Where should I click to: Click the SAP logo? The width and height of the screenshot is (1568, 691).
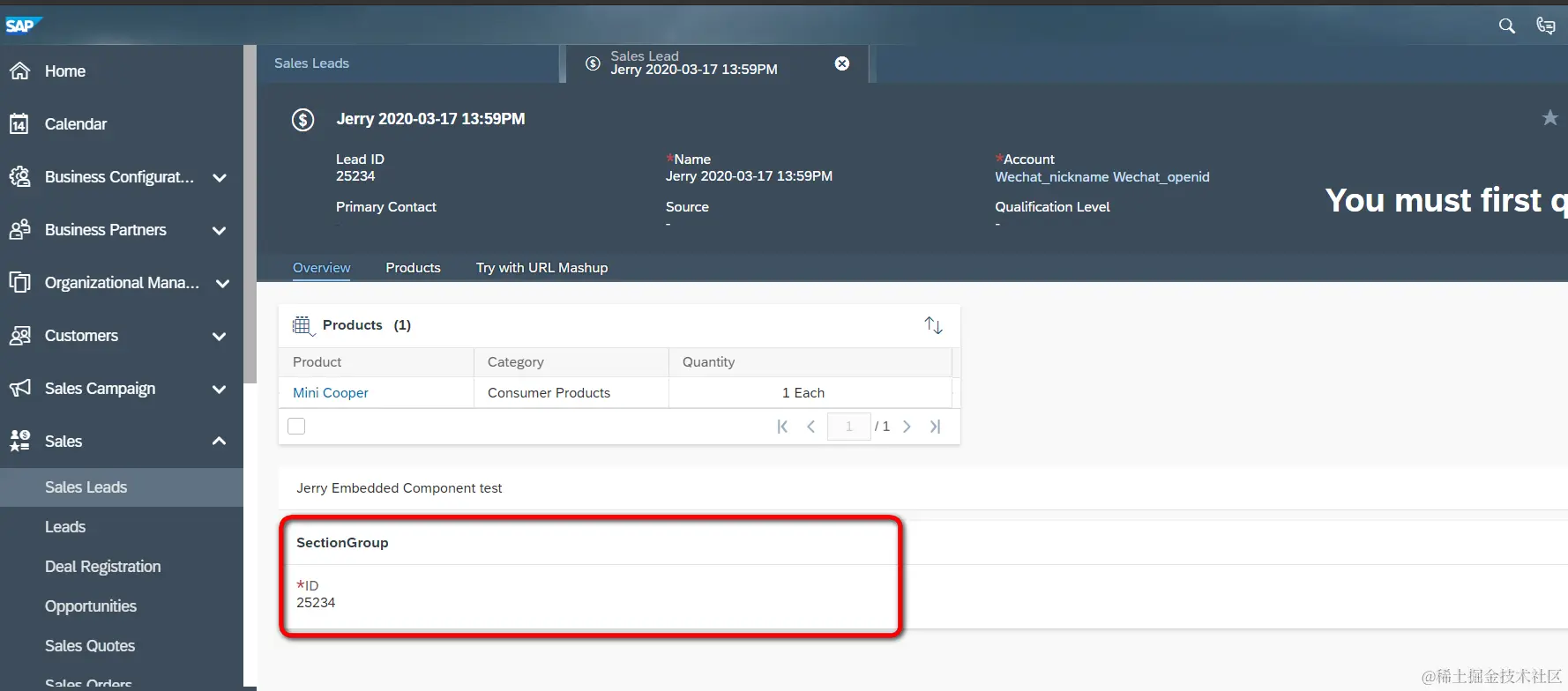click(23, 26)
